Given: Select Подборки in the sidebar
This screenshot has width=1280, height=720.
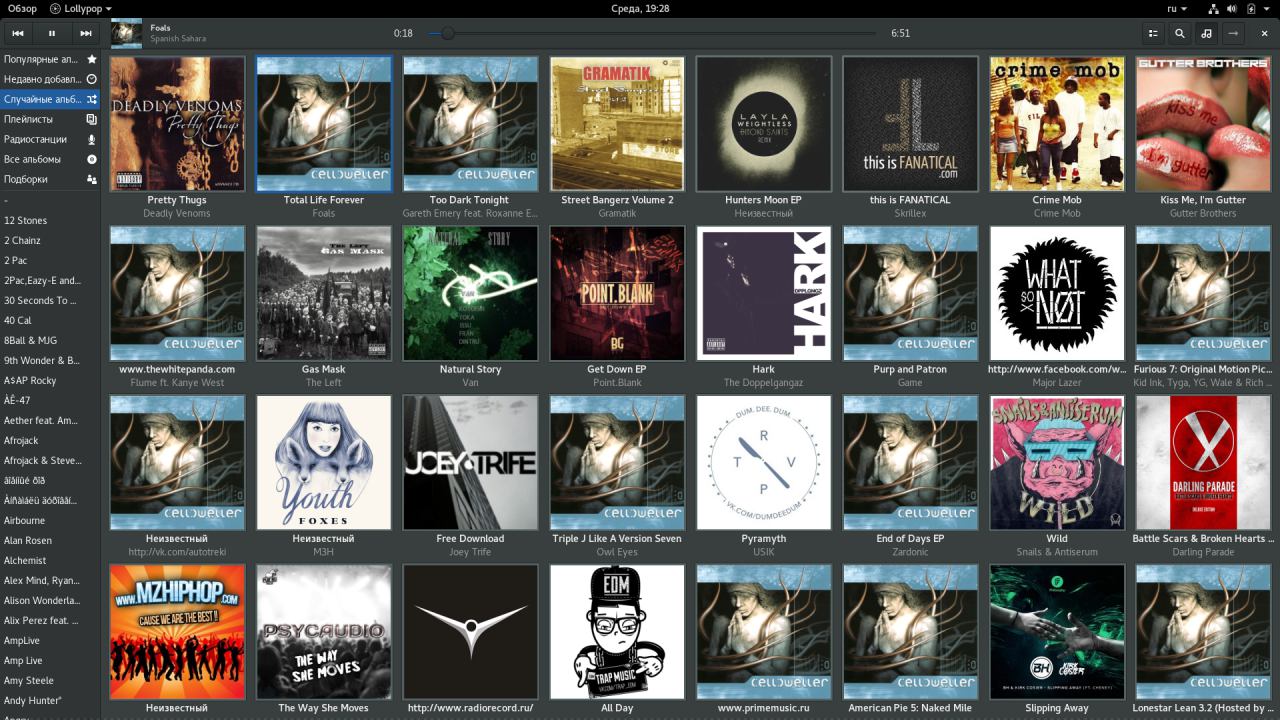Looking at the screenshot, I should click(x=50, y=179).
